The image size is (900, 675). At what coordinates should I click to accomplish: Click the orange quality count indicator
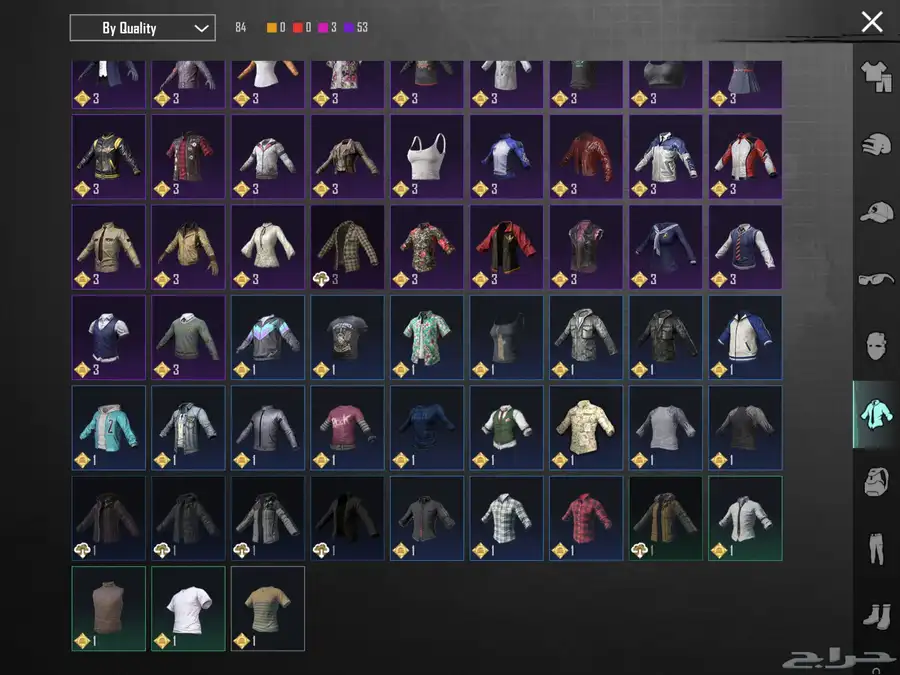coord(276,28)
